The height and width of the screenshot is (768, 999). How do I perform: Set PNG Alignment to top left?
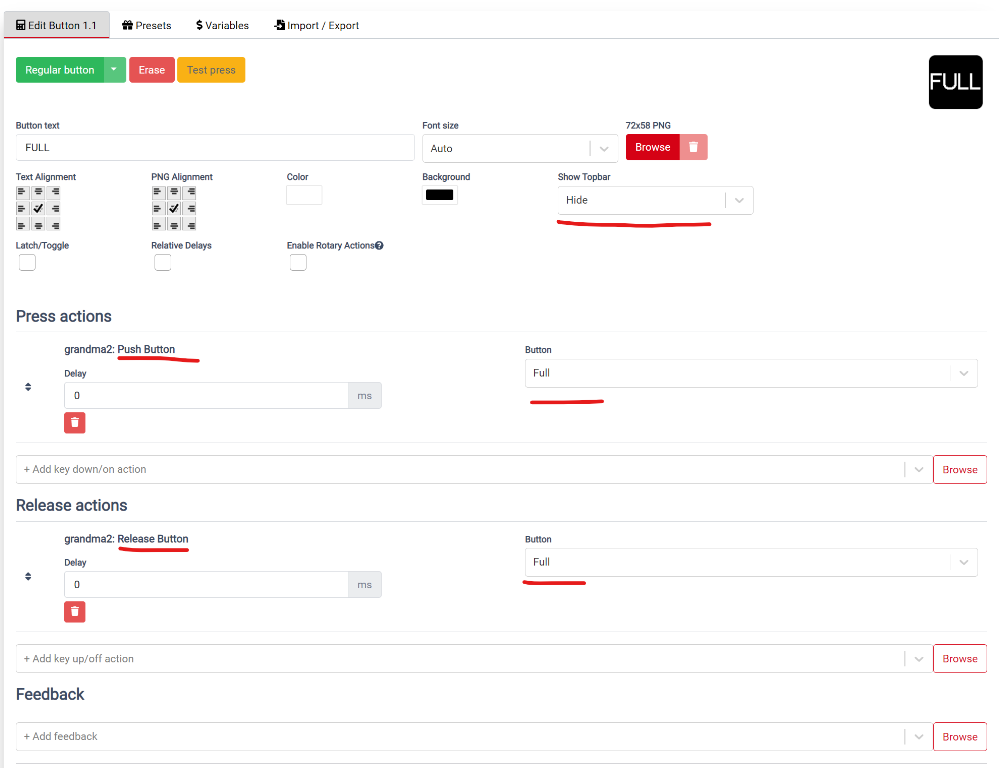coord(159,192)
